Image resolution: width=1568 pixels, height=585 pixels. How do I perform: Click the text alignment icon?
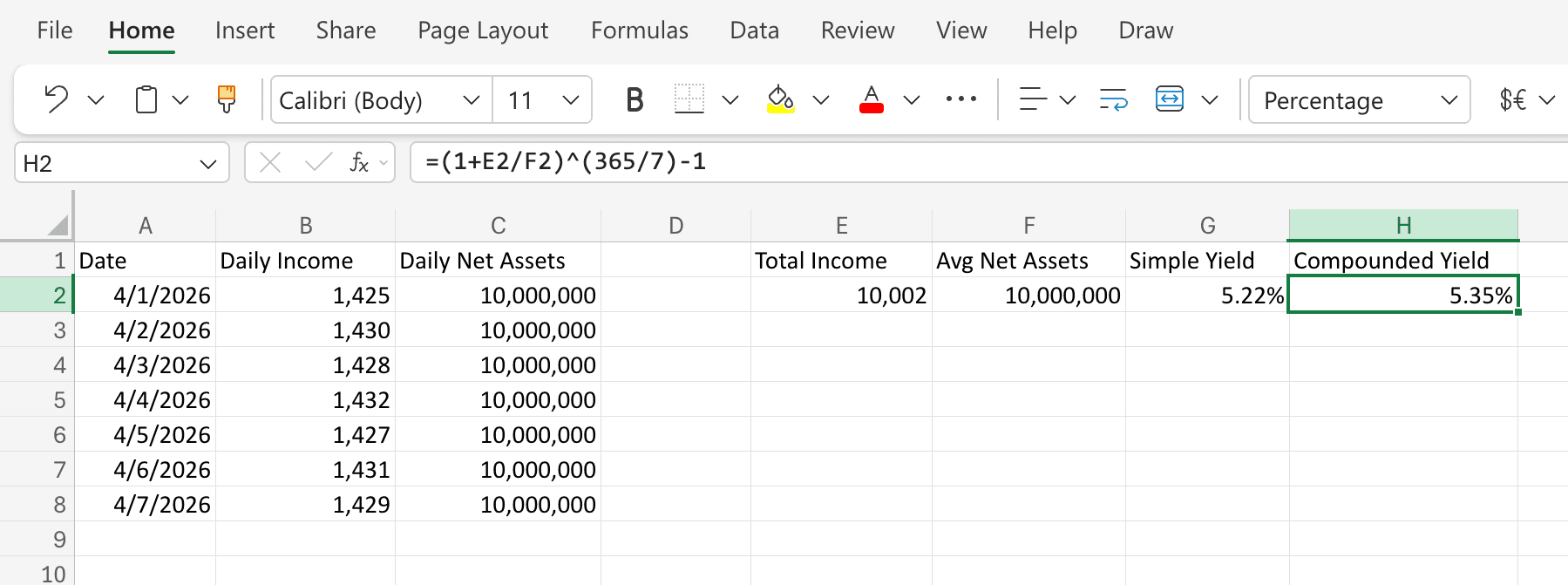pos(1033,99)
